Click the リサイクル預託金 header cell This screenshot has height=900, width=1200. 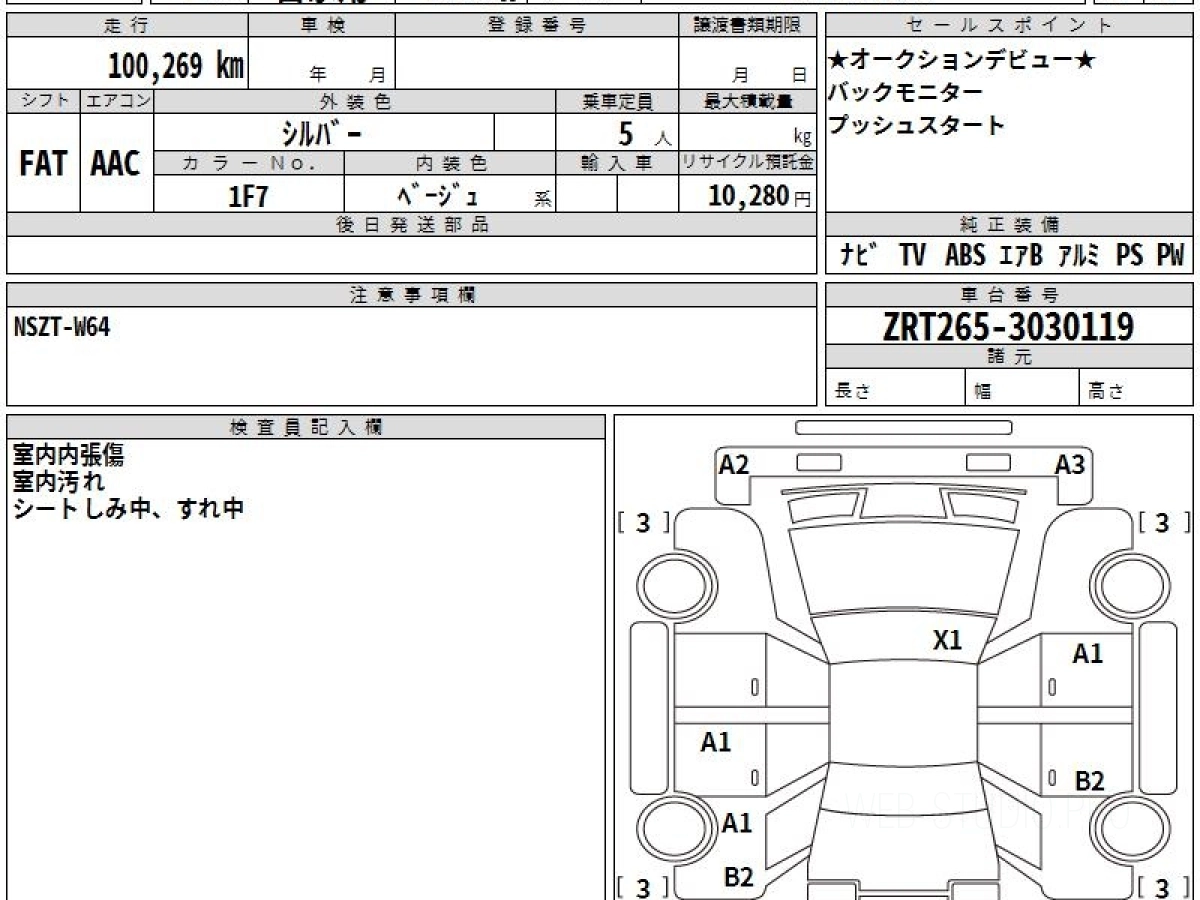747,163
